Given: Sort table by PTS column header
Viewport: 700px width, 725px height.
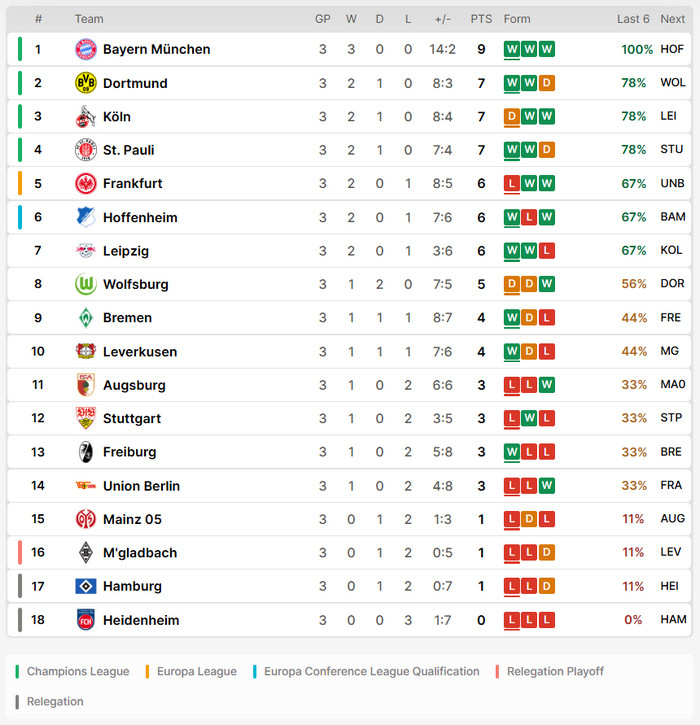Looking at the screenshot, I should click(x=481, y=19).
